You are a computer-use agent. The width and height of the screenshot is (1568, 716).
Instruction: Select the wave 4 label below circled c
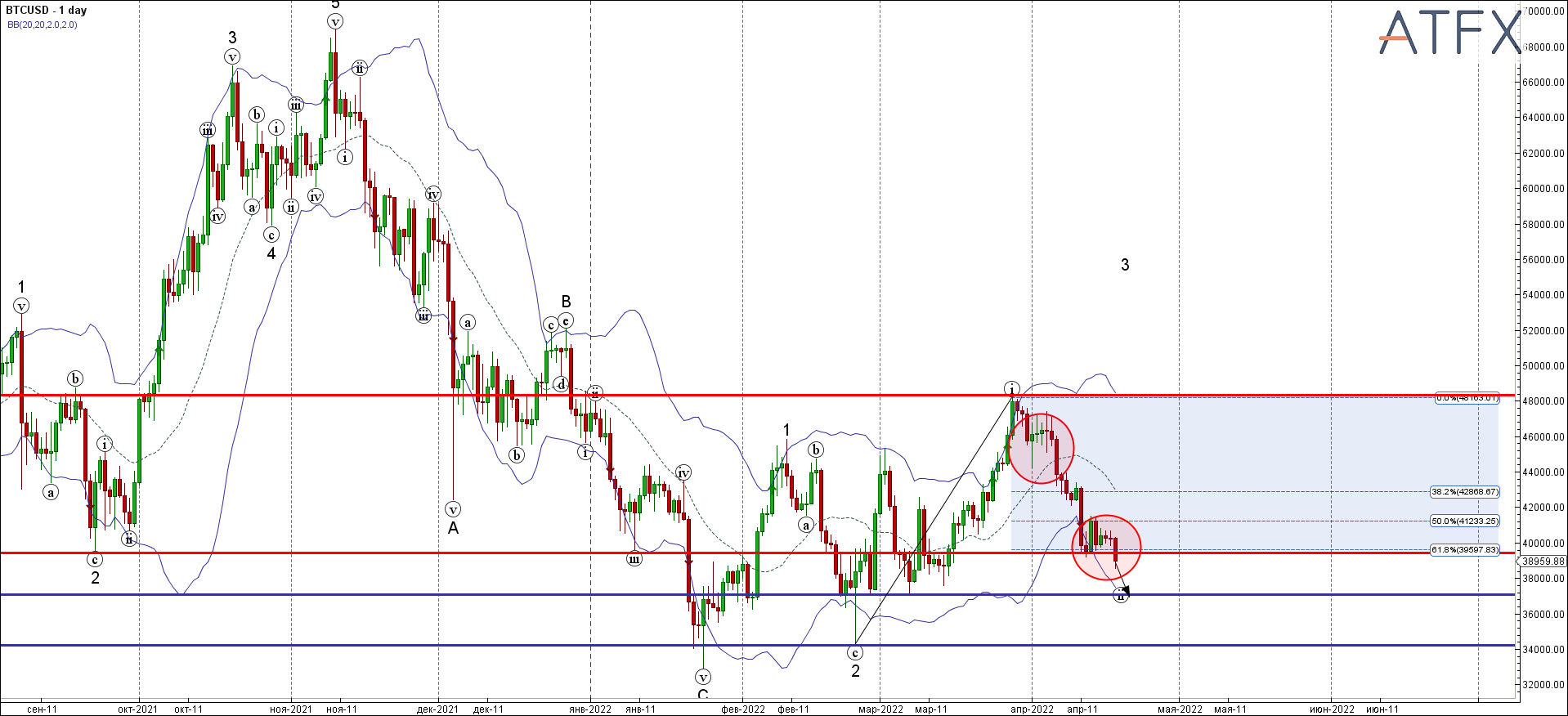click(271, 253)
